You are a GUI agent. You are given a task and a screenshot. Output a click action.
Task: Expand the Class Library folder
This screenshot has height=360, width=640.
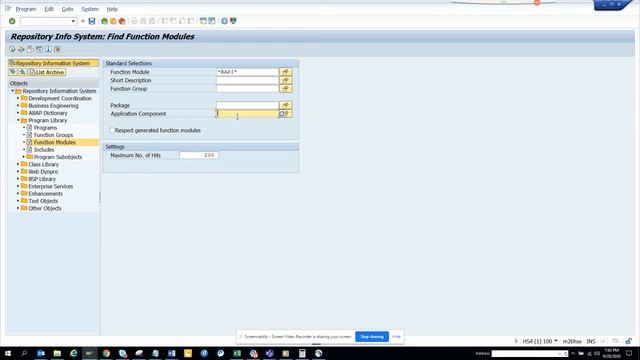[x=18, y=164]
